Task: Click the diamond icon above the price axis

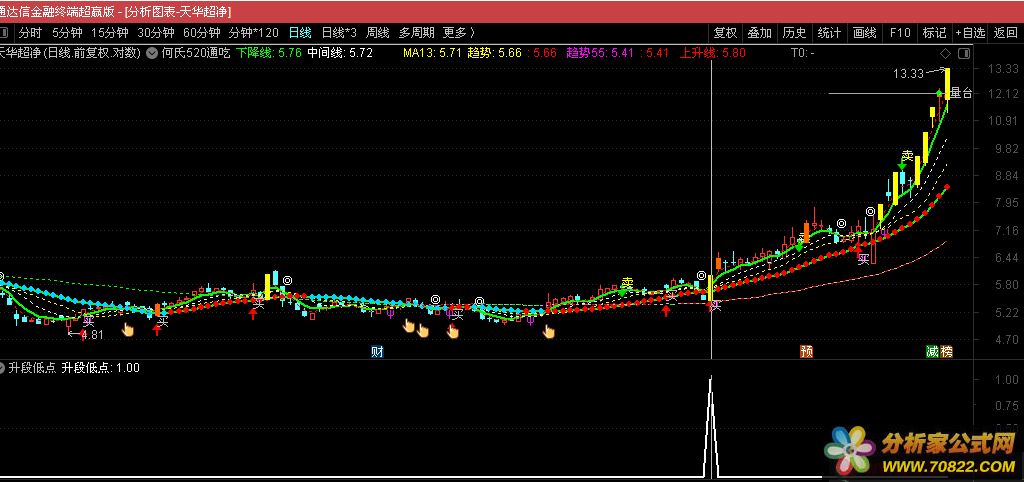Action: [943, 53]
